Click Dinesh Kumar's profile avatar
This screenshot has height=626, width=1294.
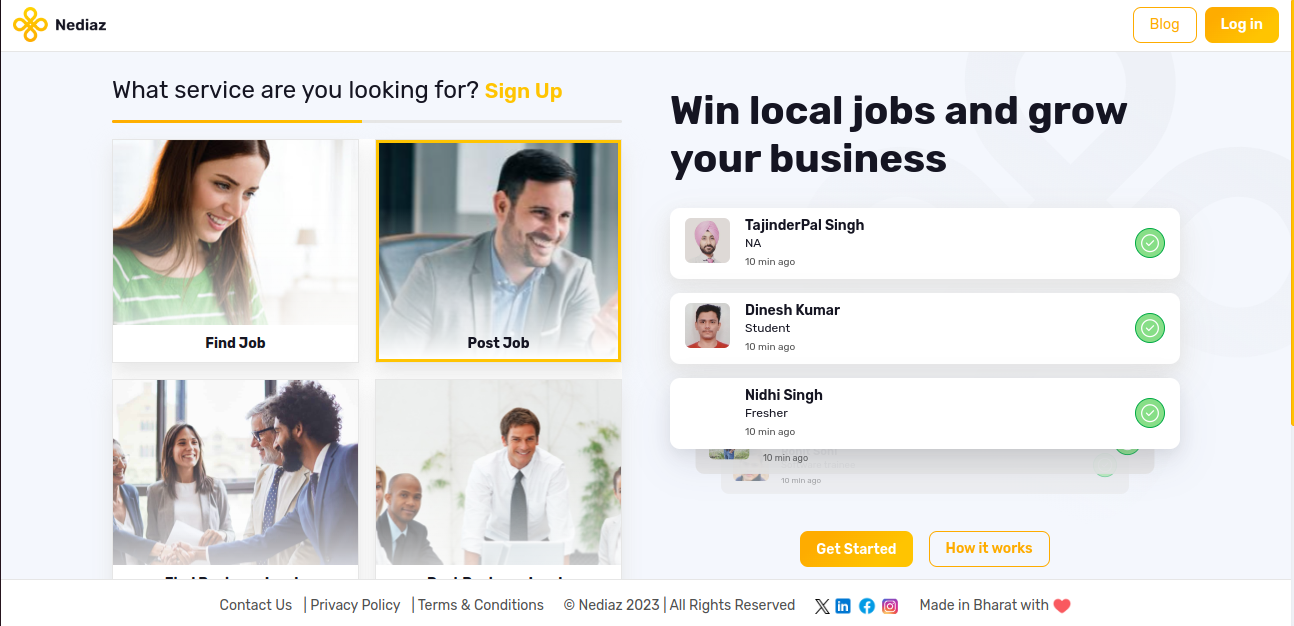(x=707, y=326)
